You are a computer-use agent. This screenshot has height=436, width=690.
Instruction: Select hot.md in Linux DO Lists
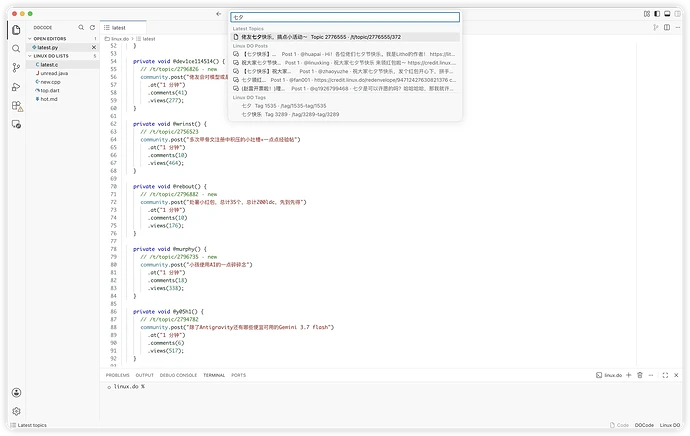click(62, 99)
